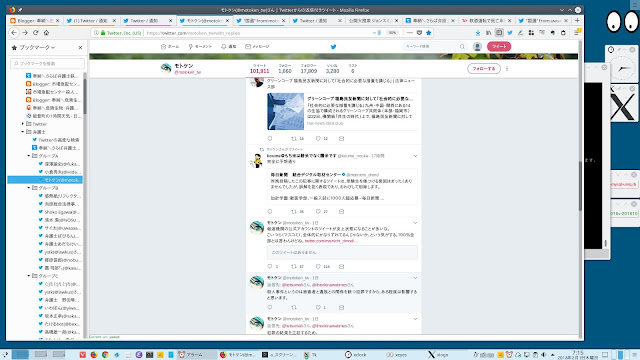Retweet the tweet showing 87 retweets

294,267
